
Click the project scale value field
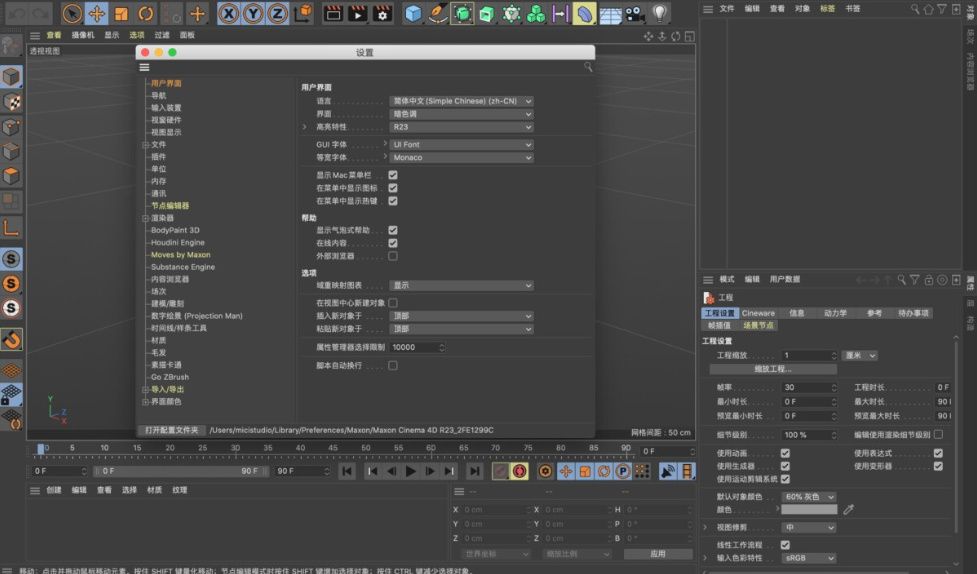(809, 355)
